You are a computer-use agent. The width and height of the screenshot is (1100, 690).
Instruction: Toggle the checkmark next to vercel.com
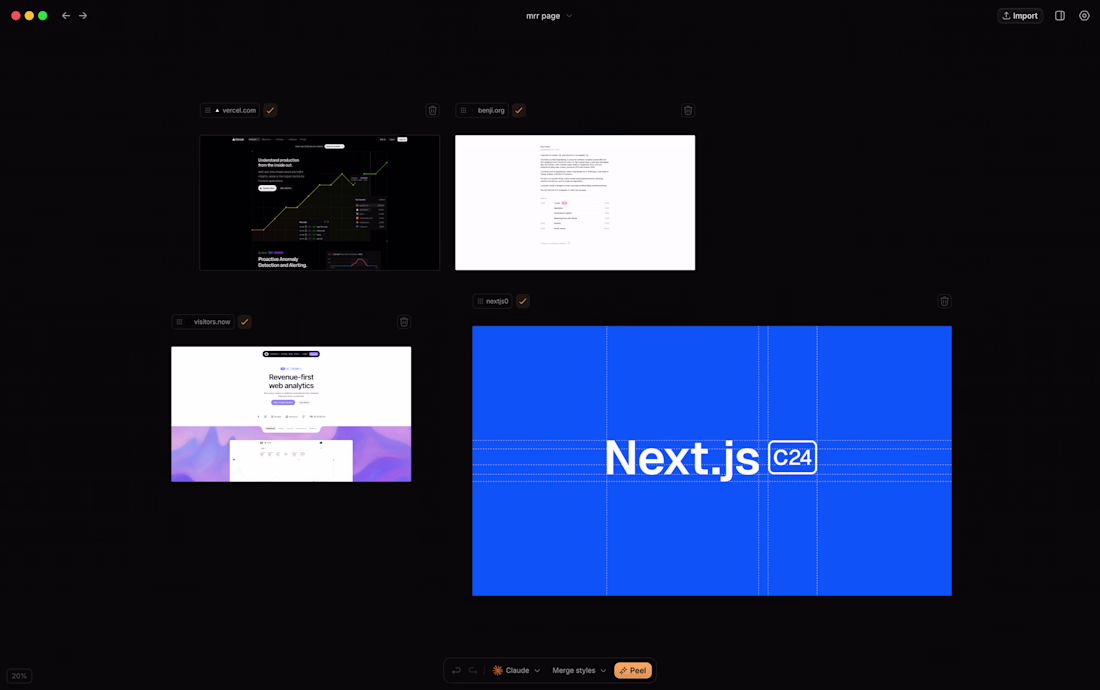270,110
